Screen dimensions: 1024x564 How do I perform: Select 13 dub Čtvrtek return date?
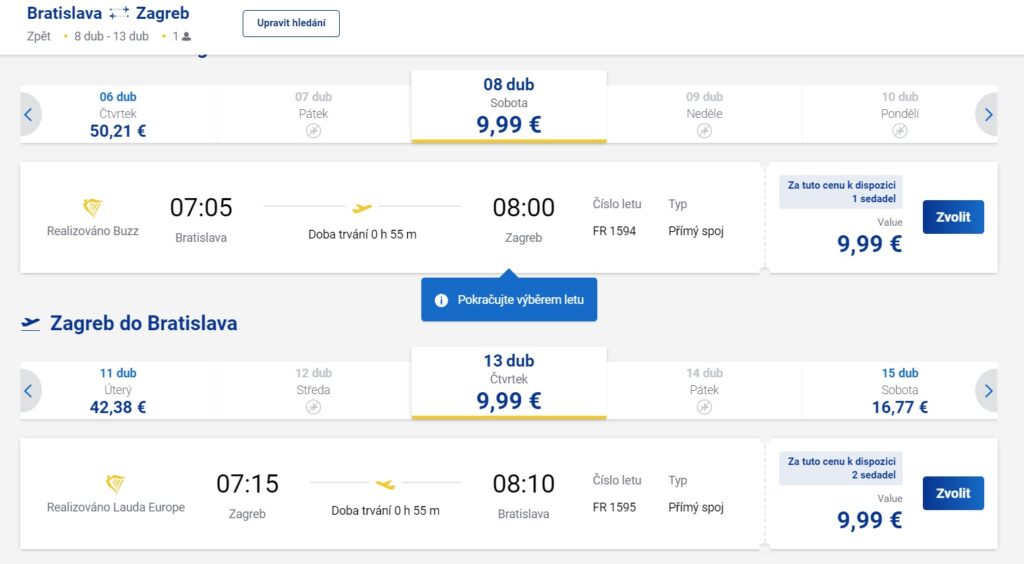click(508, 382)
